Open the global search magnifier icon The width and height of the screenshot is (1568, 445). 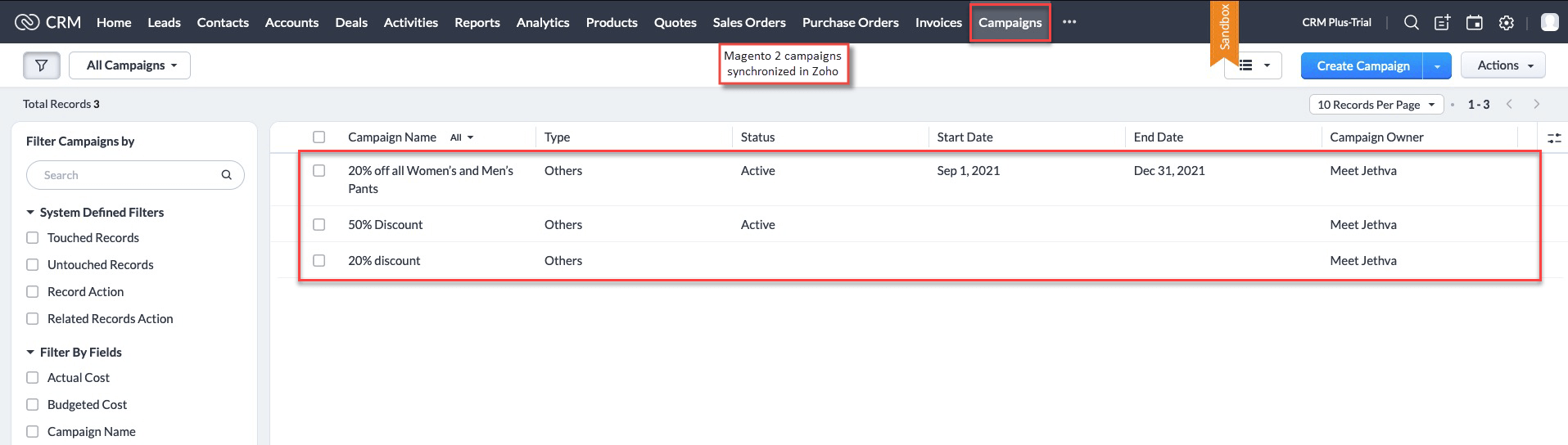[1412, 23]
